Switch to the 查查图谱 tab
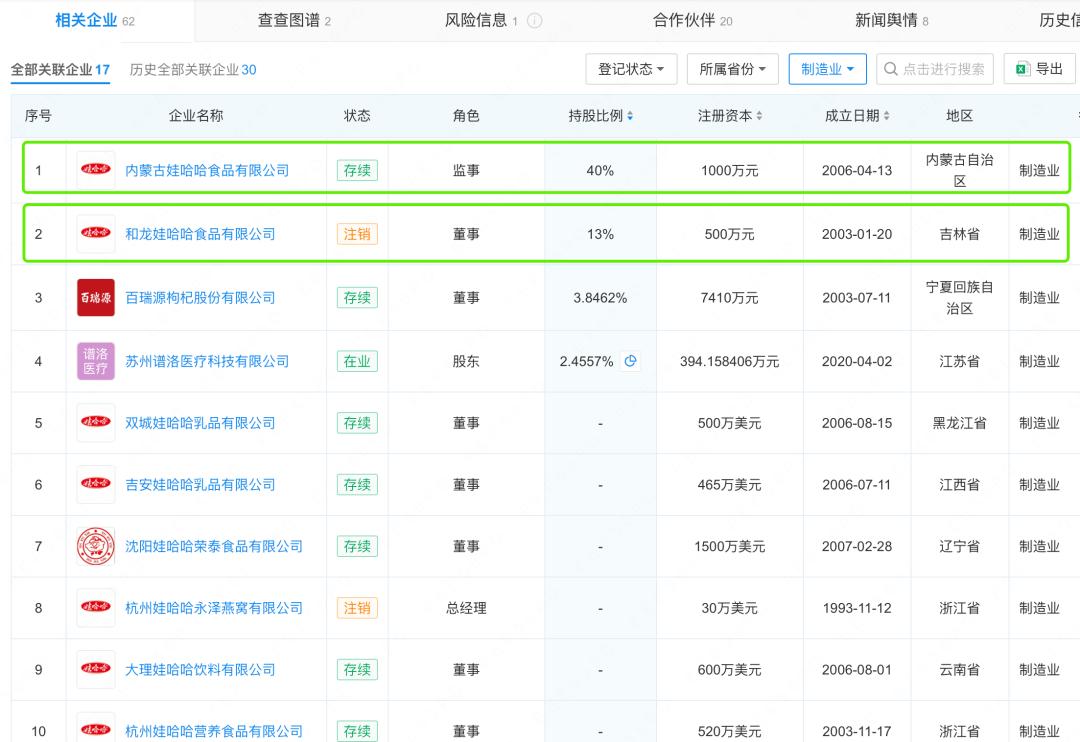 [294, 20]
